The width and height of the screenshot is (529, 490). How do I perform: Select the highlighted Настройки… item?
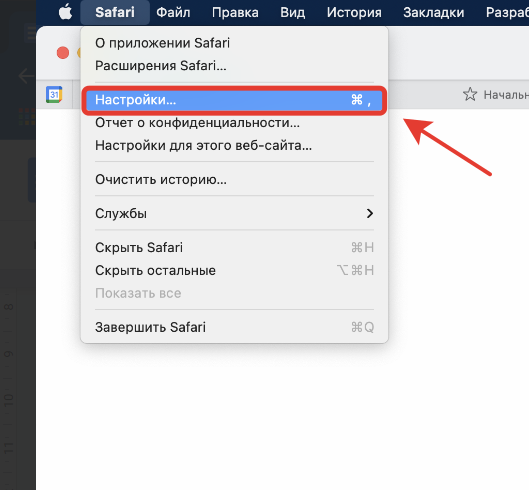click(234, 100)
